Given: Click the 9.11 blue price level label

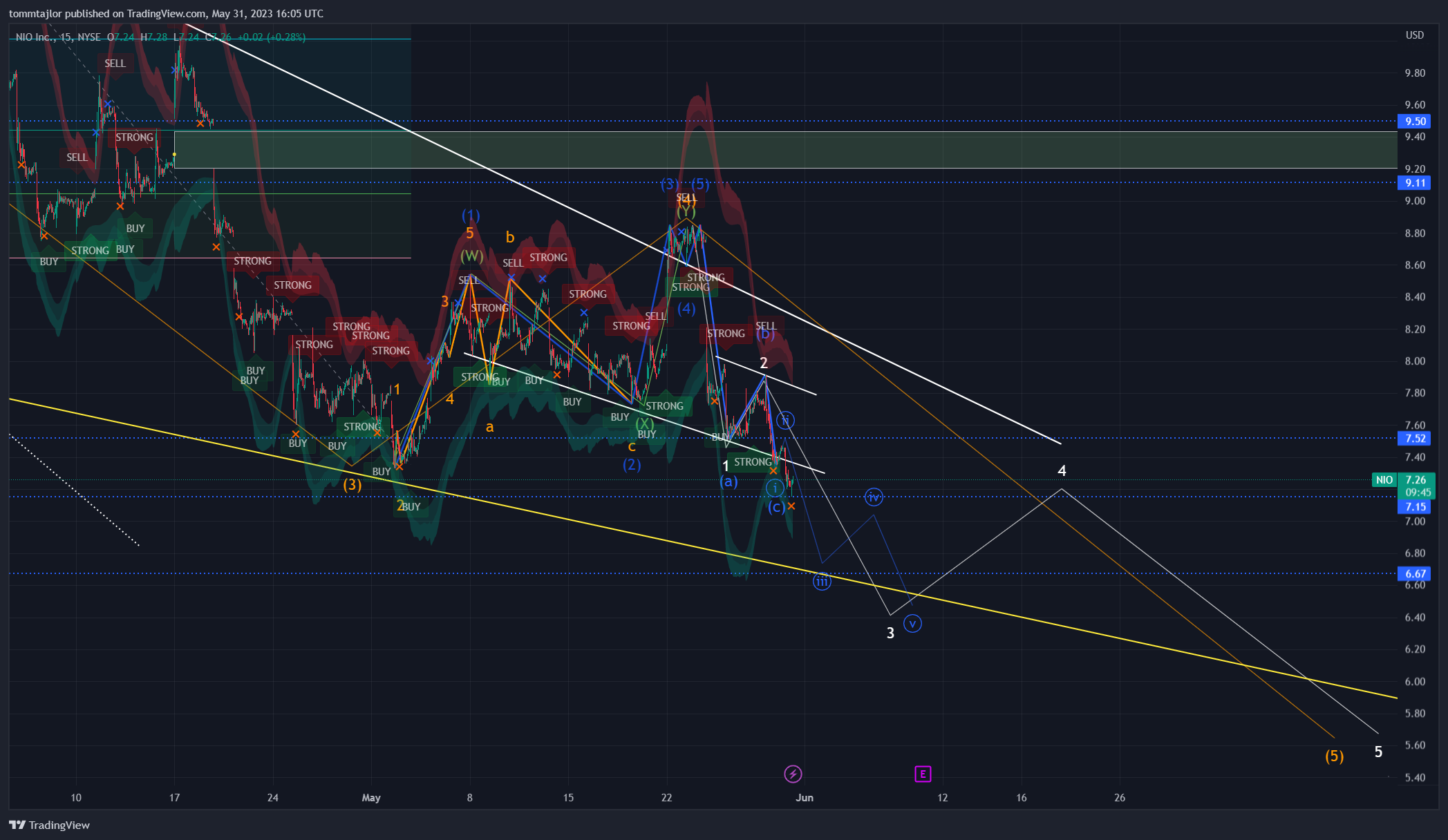Looking at the screenshot, I should coord(1416,183).
